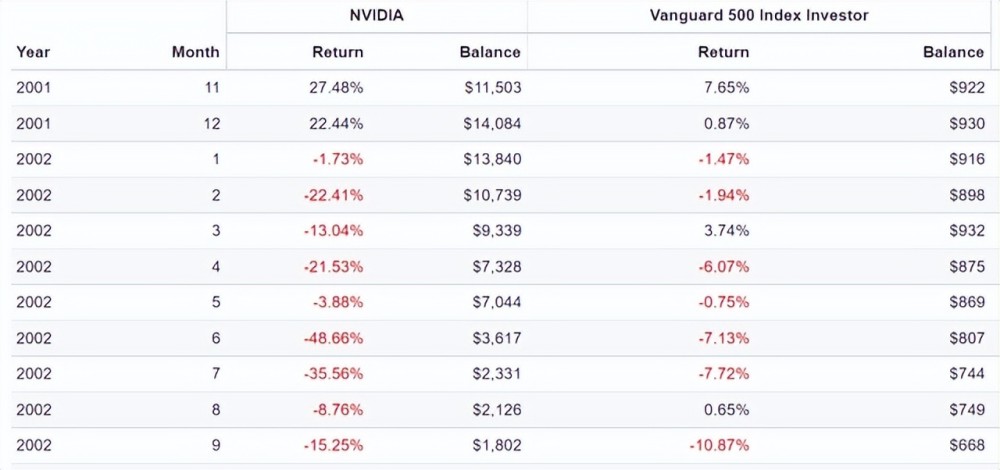Select the $932 Vanguard balance cell
Image resolution: width=1000 pixels, height=470 pixels.
pos(968,231)
